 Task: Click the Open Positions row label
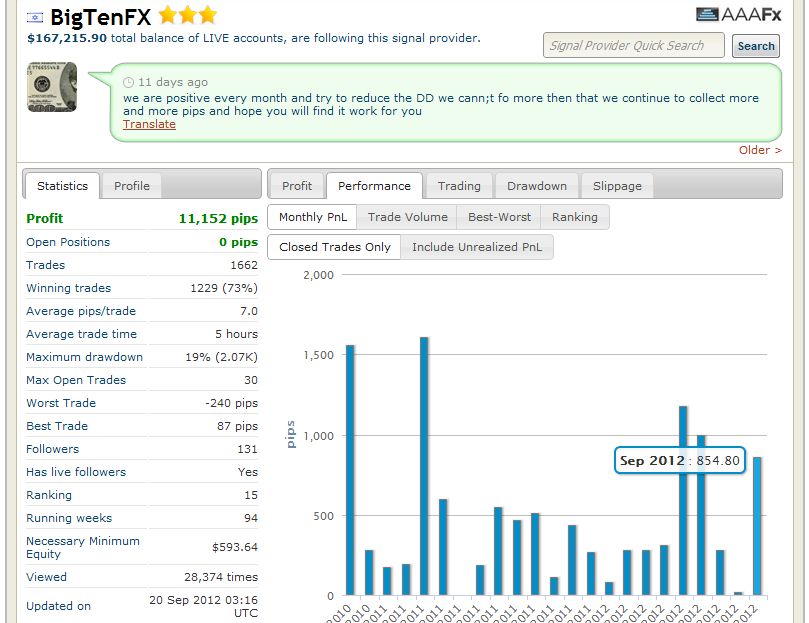point(68,242)
